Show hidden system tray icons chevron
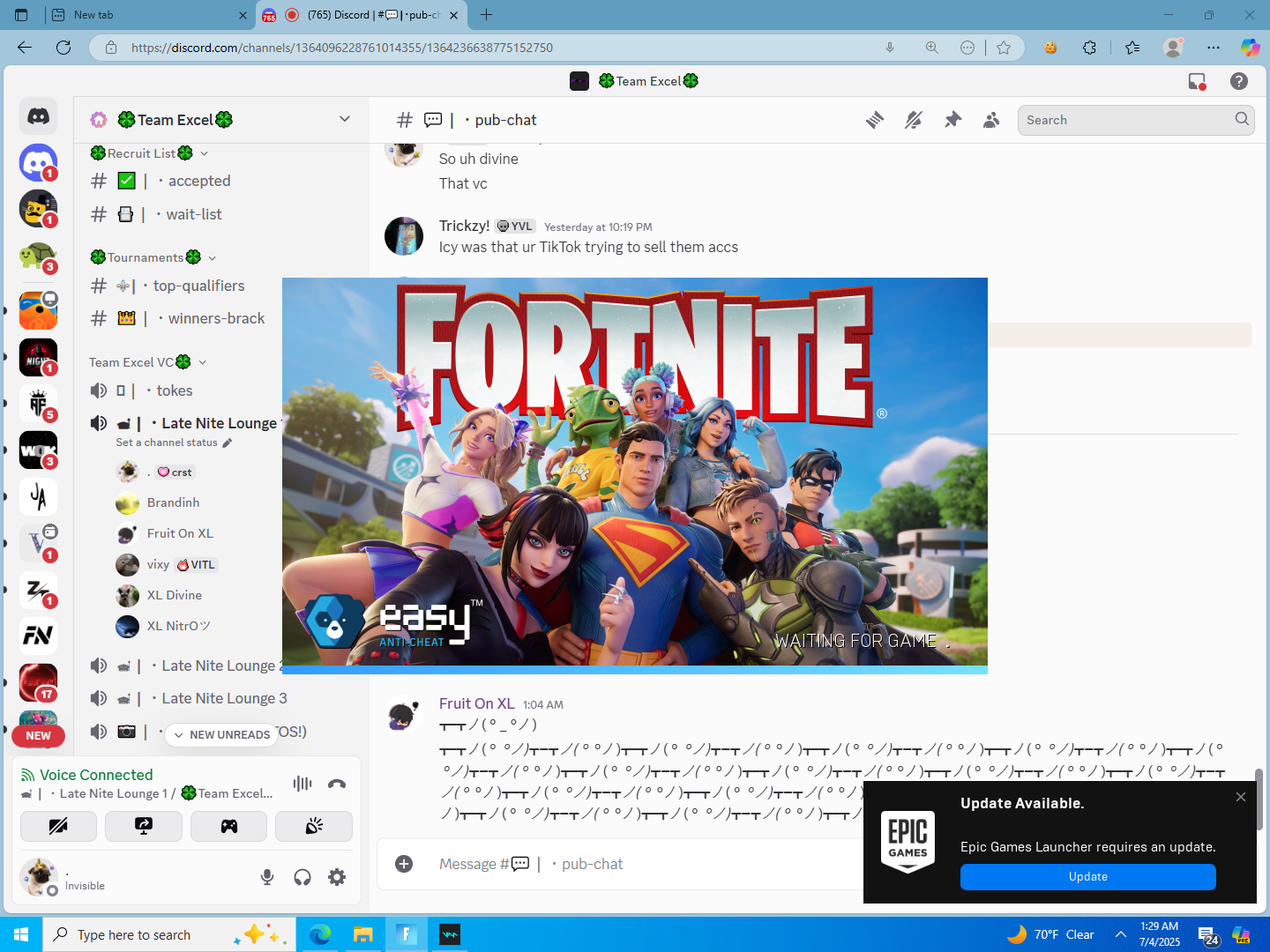Viewport: 1270px width, 952px height. [x=1120, y=934]
